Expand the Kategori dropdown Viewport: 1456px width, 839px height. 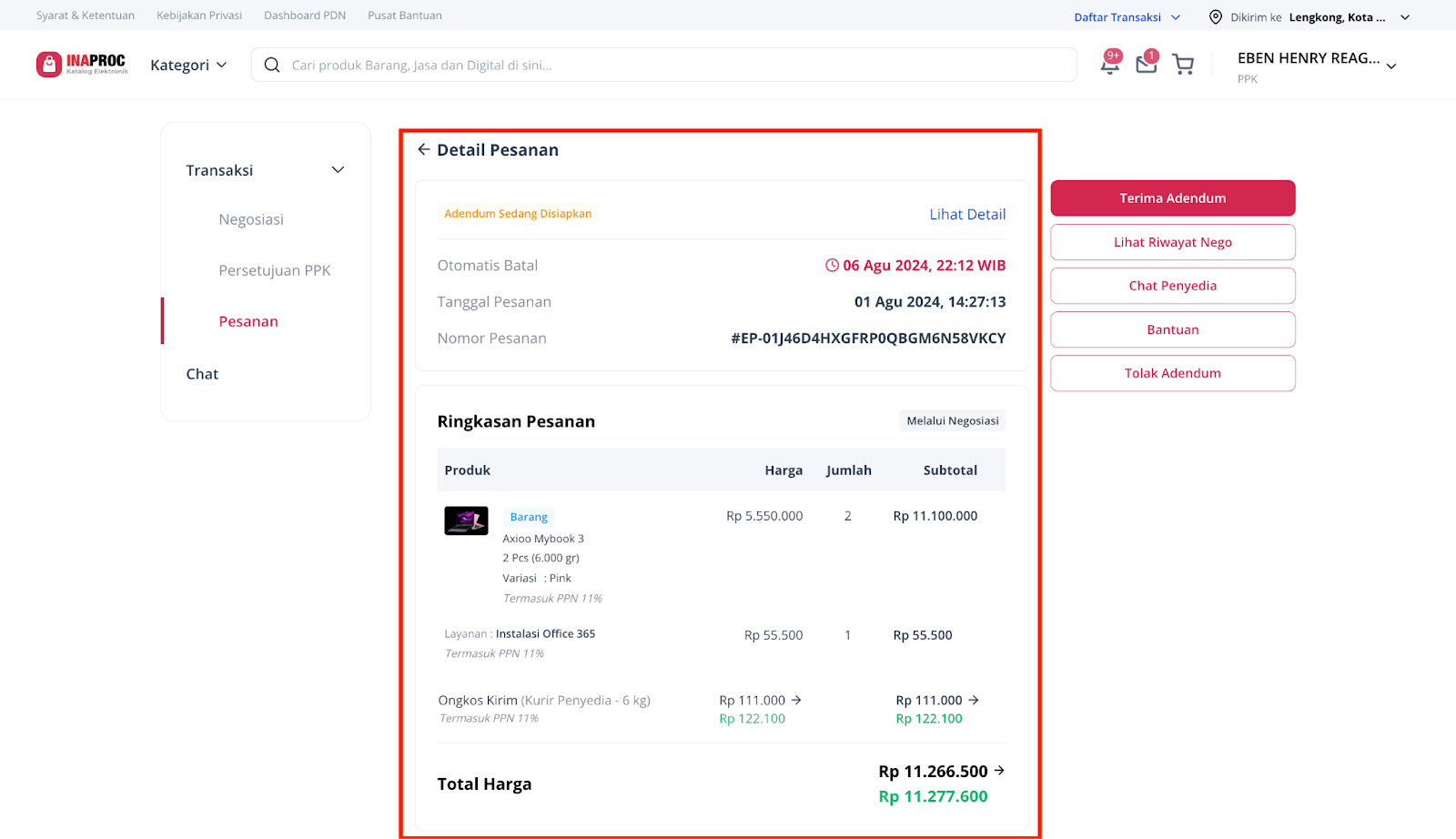pos(188,66)
